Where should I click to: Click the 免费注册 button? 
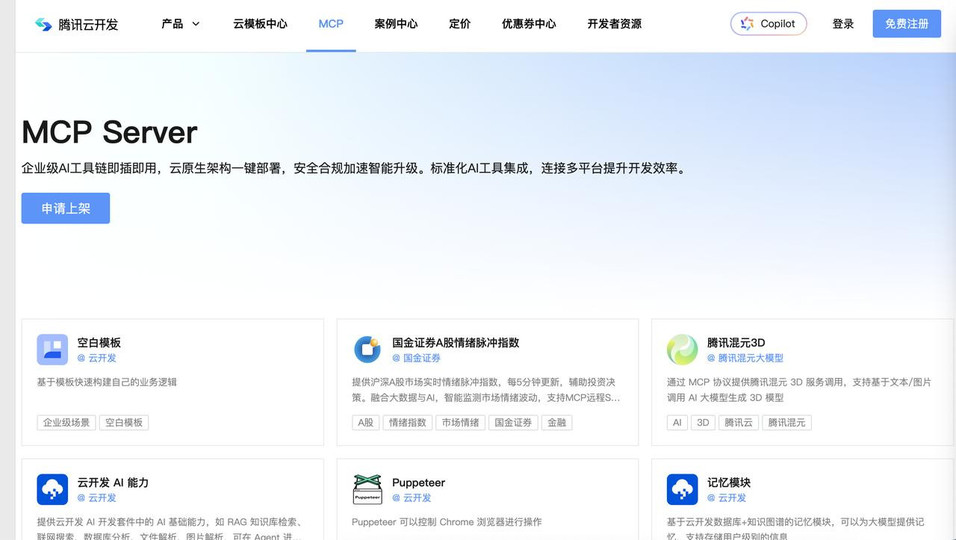click(907, 24)
